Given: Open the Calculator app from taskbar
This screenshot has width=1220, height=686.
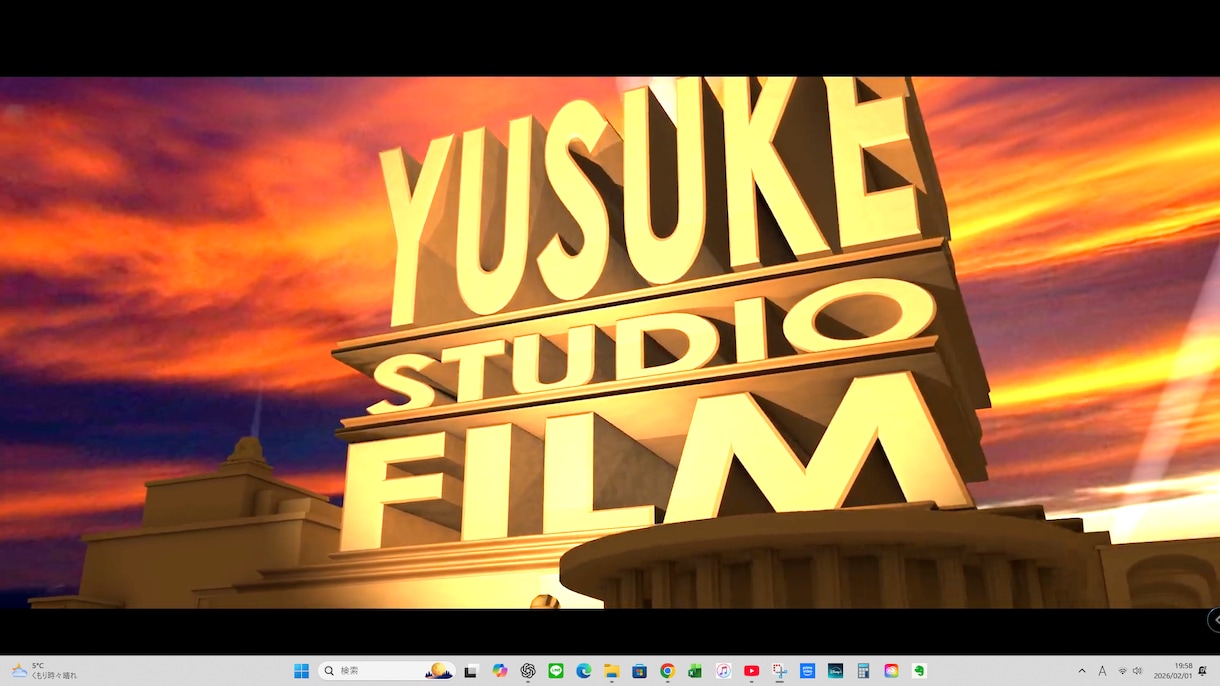Looking at the screenshot, I should tap(863, 671).
